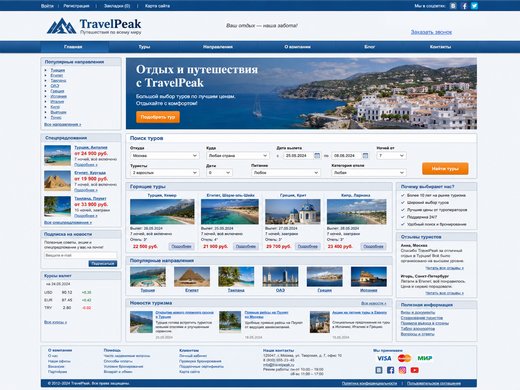Open Все новости link in tourism news
This screenshot has height=390, width=520.
click(374, 303)
